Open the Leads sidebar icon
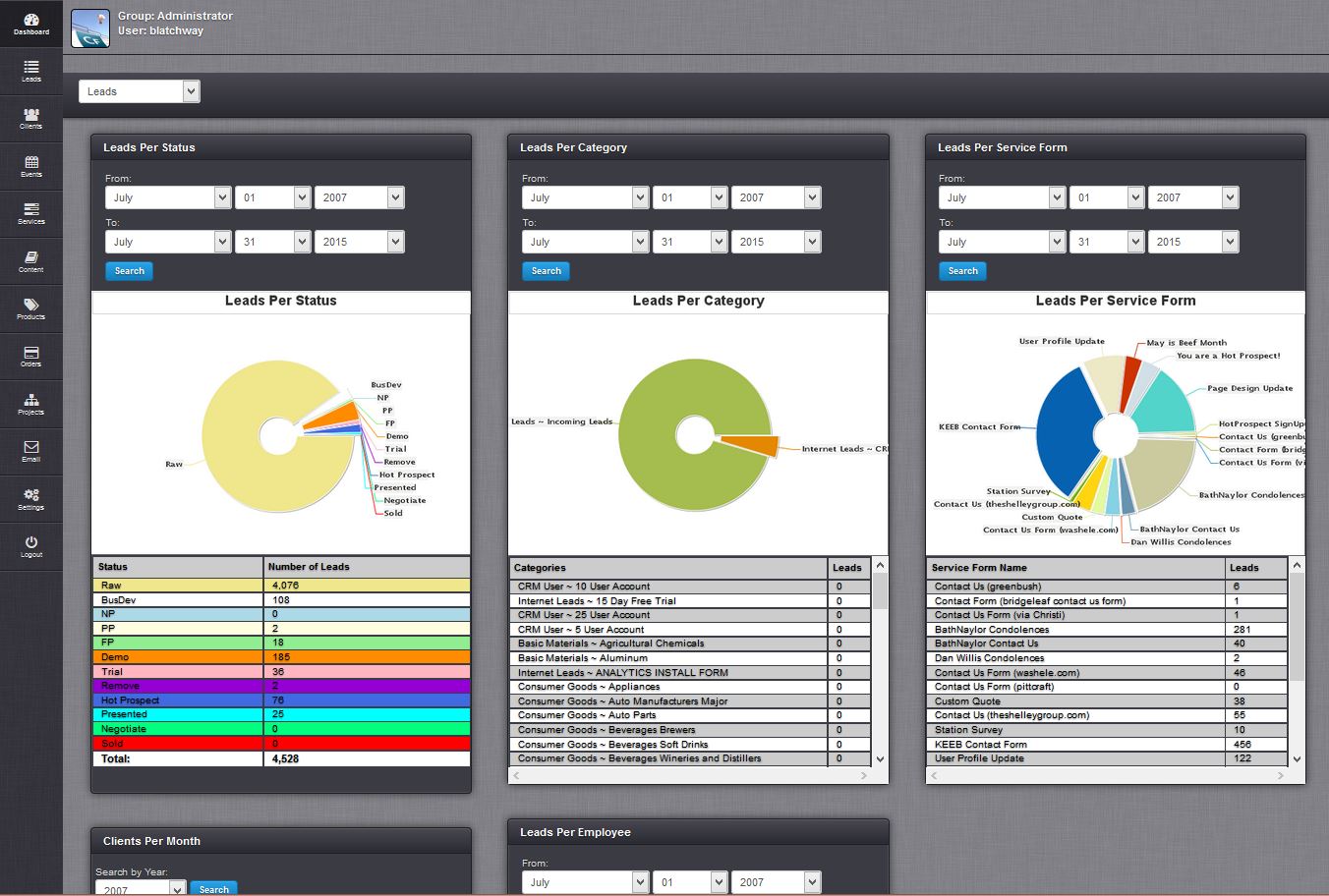This screenshot has height=896, width=1329. tap(30, 71)
